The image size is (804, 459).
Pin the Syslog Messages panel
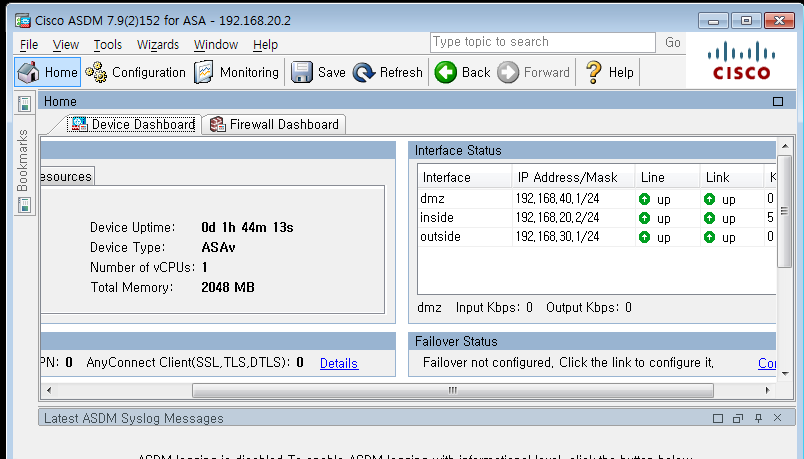pyautogui.click(x=758, y=418)
